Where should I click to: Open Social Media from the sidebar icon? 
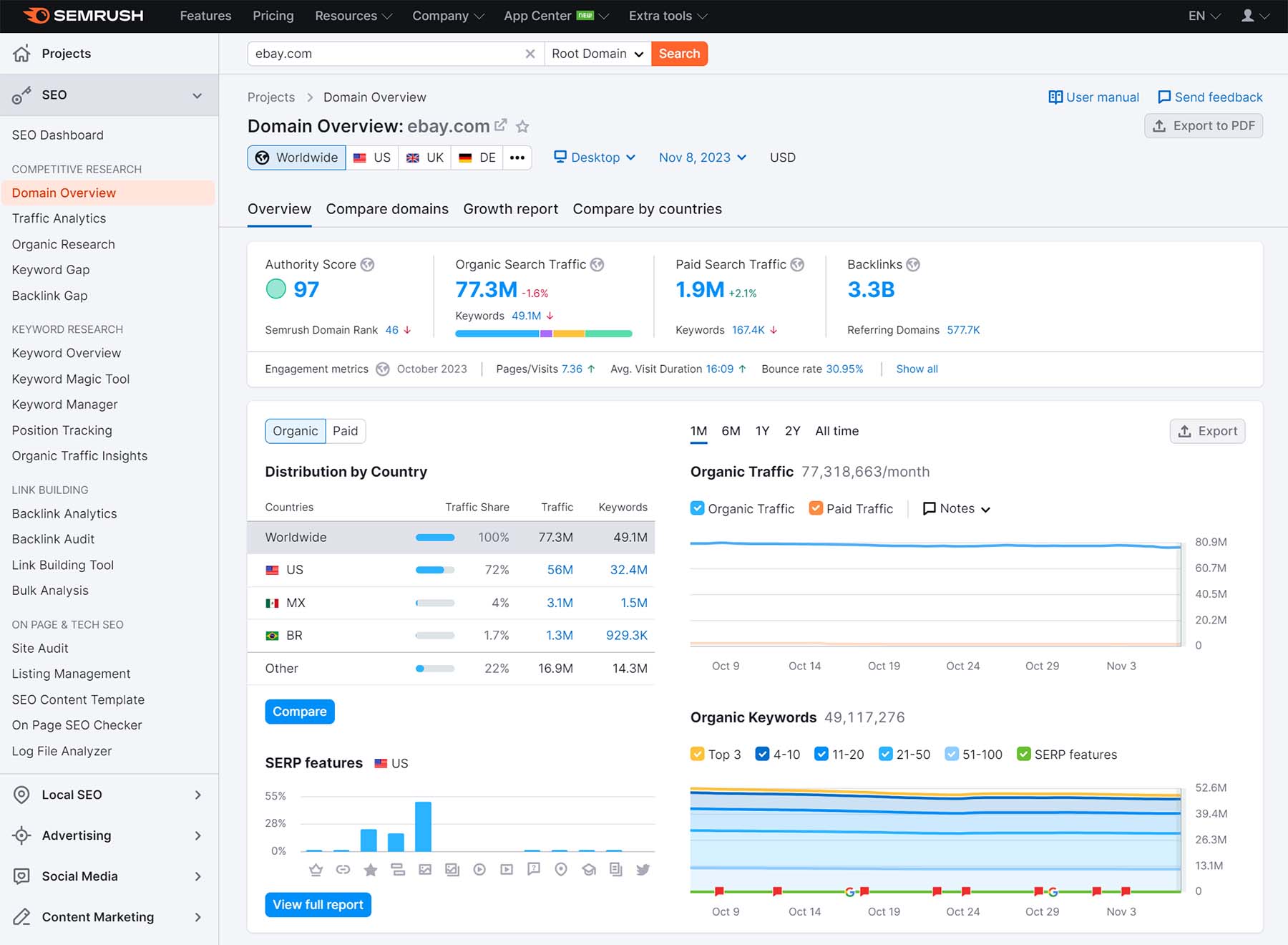pos(21,876)
